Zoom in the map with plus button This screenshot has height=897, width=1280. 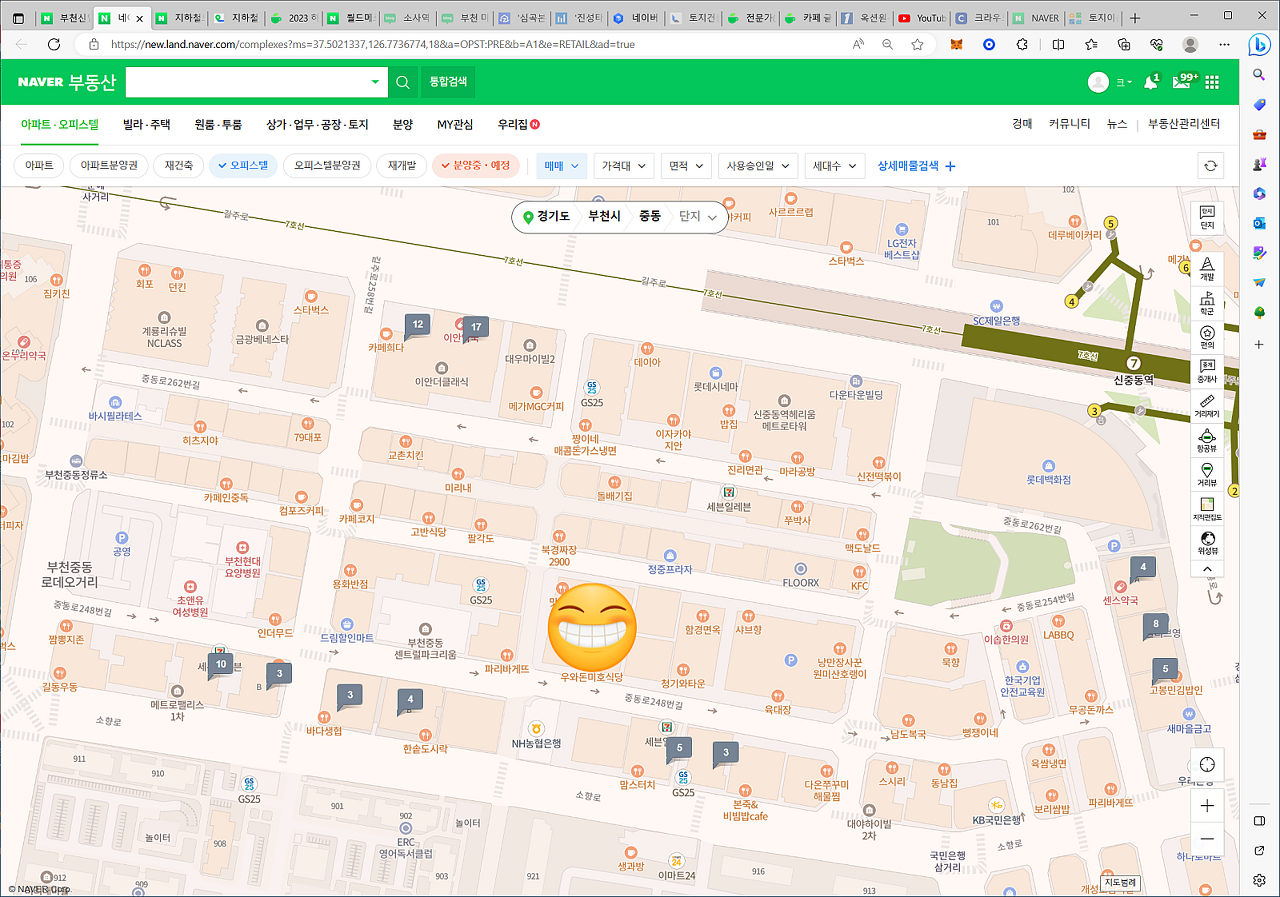1207,806
